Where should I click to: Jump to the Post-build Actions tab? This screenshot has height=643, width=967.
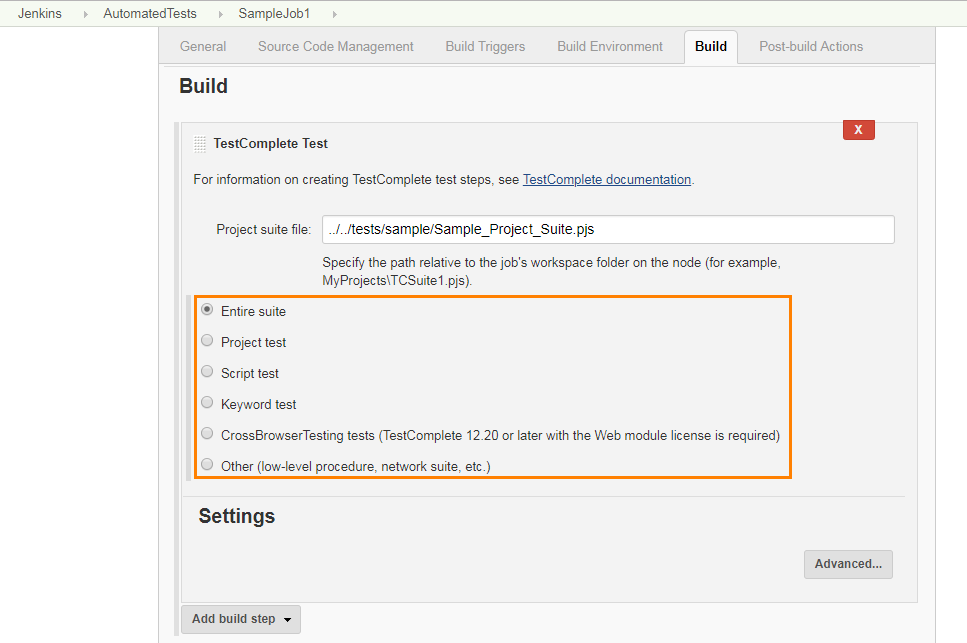tap(811, 47)
